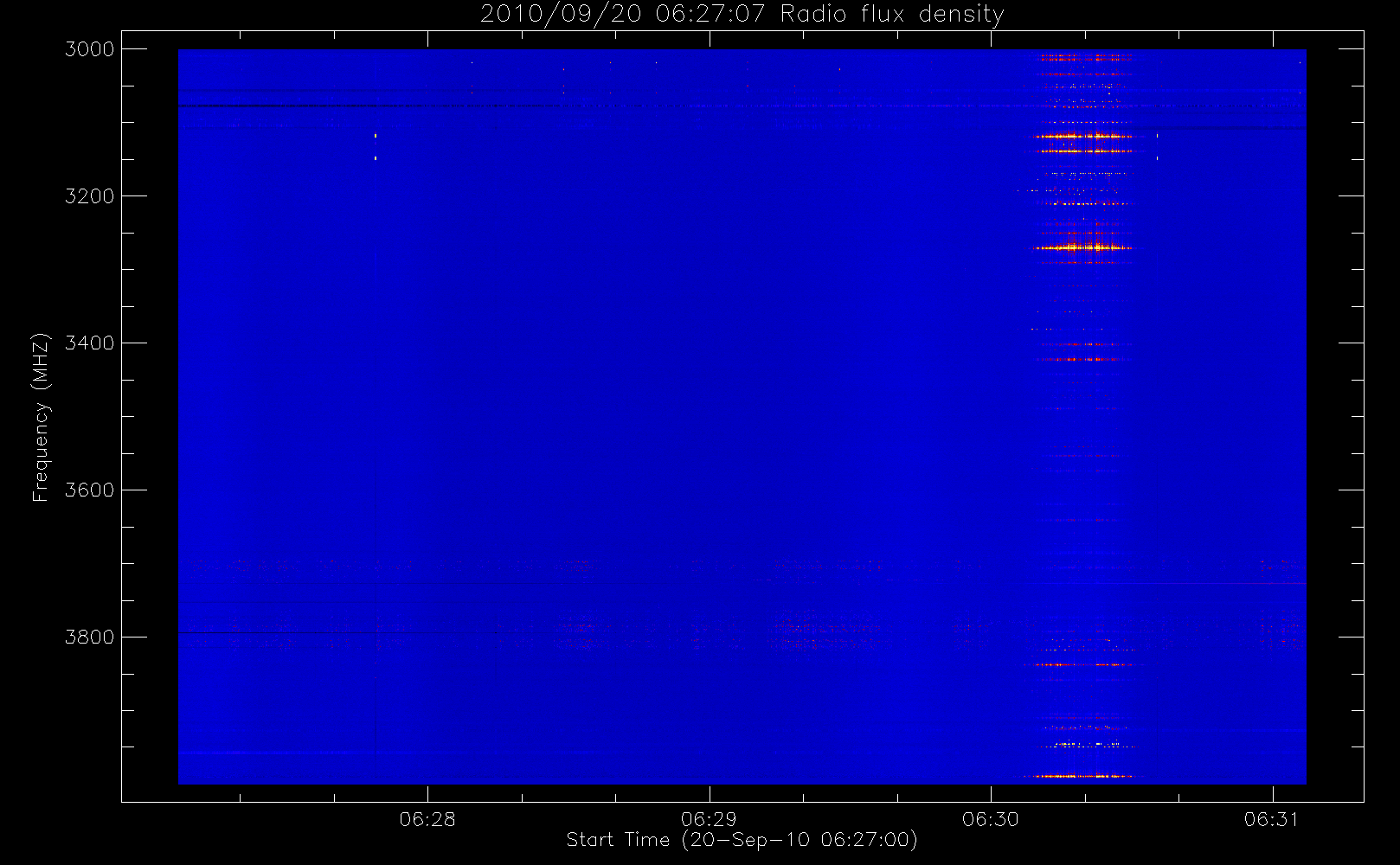
Task: Click the 3600 frequency tick label
Action: coord(90,490)
